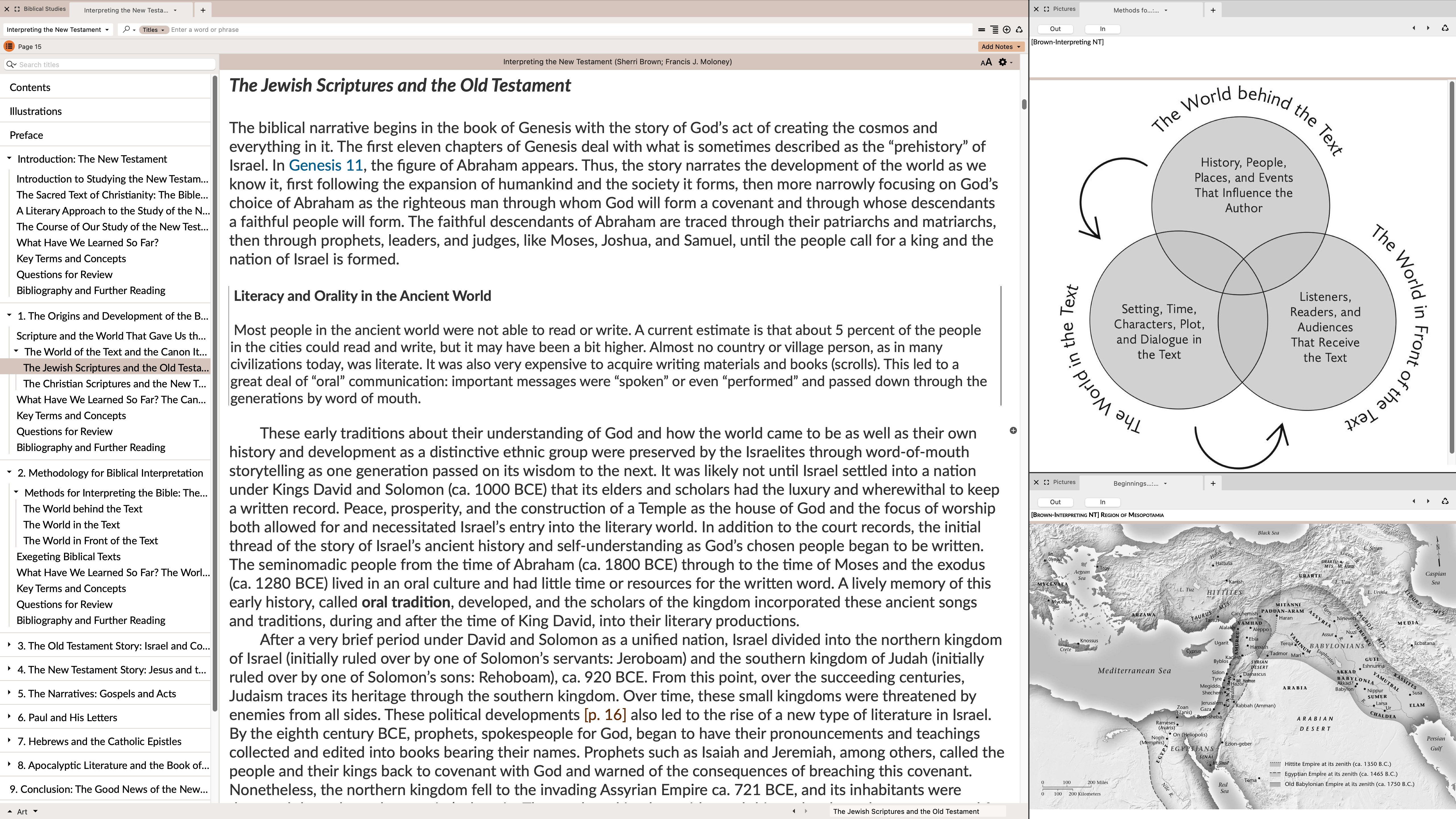
Task: Show next picture in upper Pictures pane
Action: pyautogui.click(x=1428, y=28)
